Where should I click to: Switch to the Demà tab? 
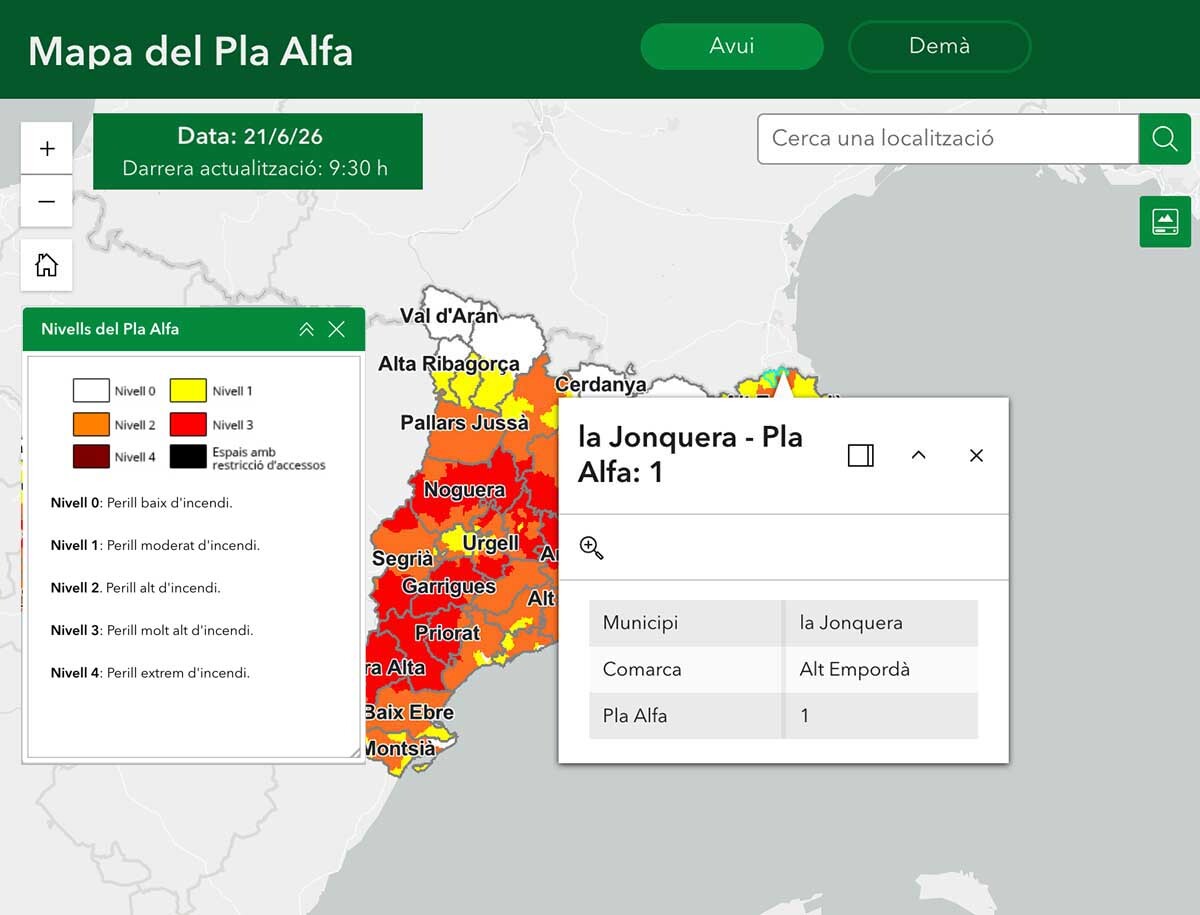coord(940,46)
